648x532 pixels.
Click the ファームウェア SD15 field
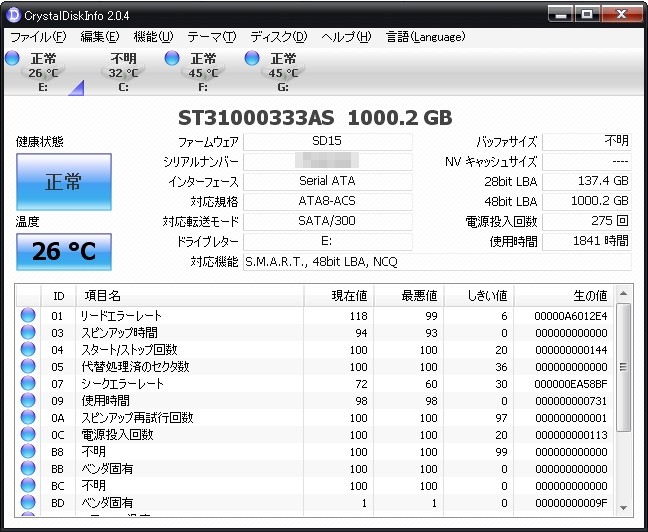click(327, 142)
